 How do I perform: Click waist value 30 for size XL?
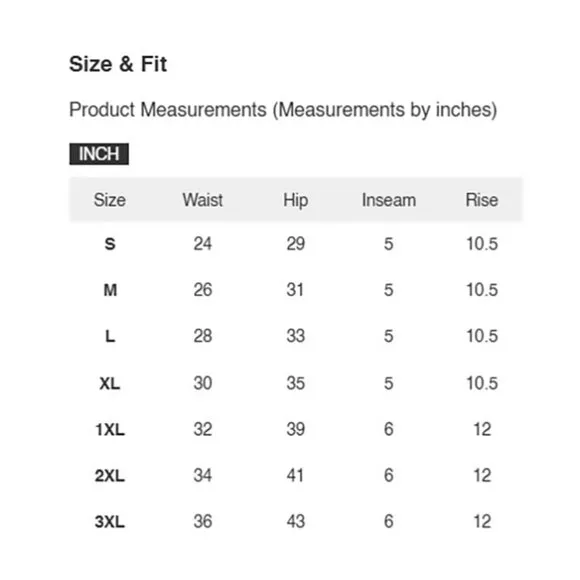pyautogui.click(x=203, y=383)
